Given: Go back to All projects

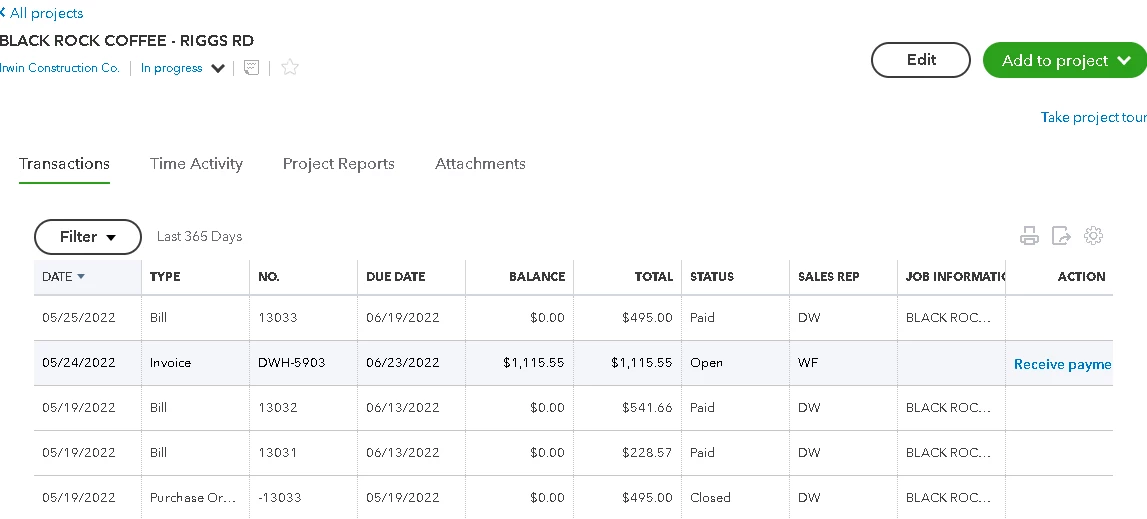Looking at the screenshot, I should 42,13.
